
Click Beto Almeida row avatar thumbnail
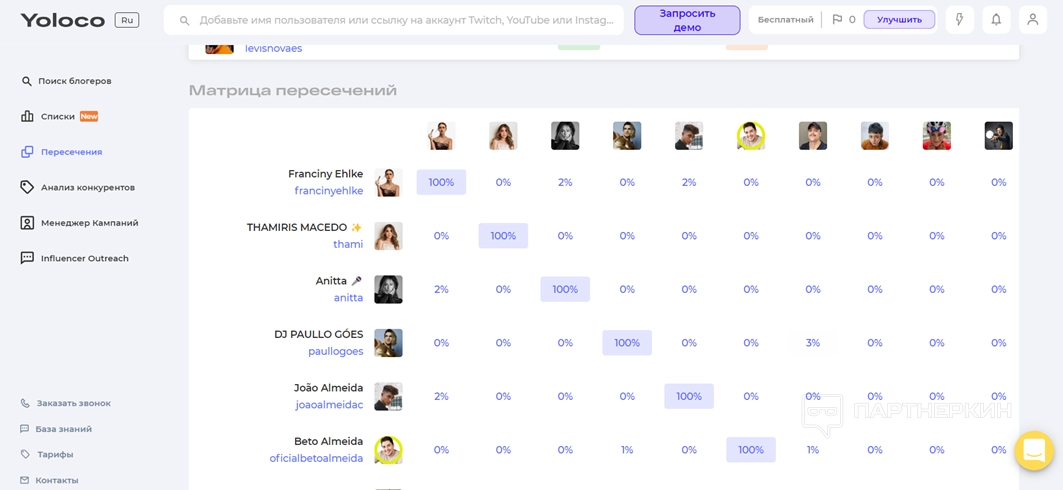(388, 450)
